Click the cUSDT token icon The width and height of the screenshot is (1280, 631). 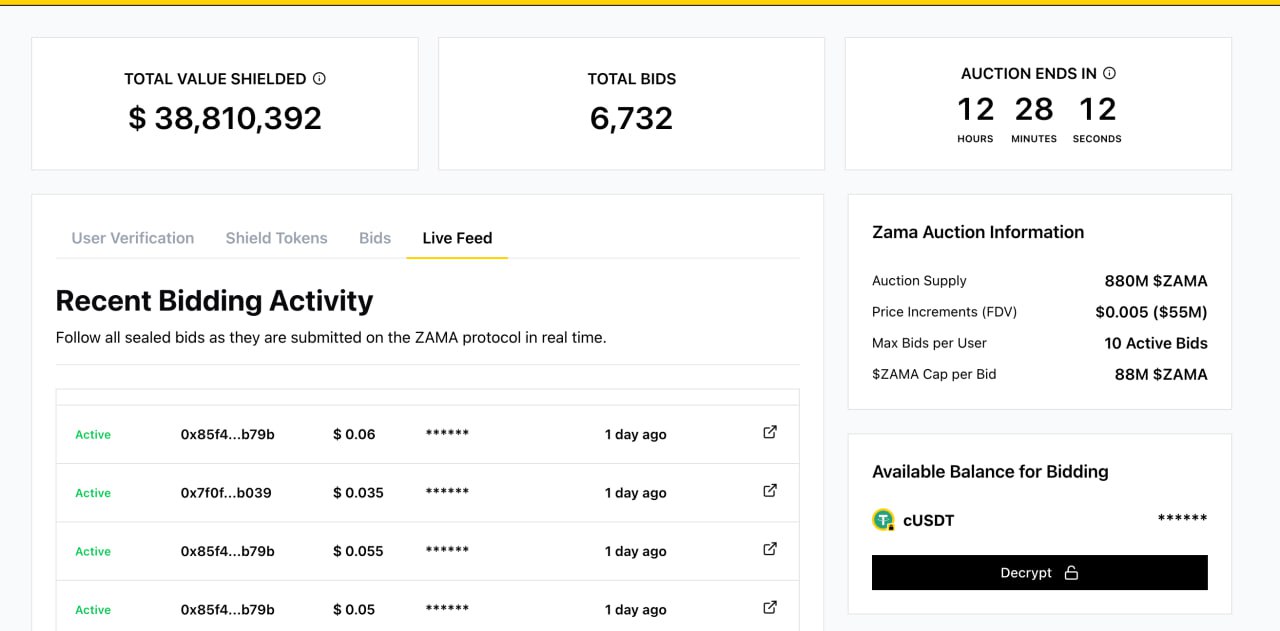883,520
